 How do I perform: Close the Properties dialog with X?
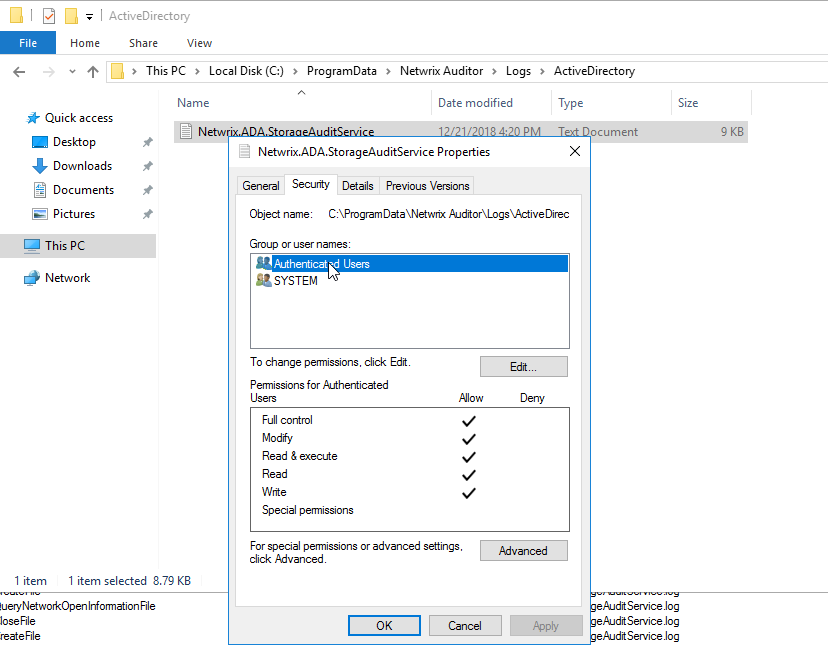(x=575, y=152)
